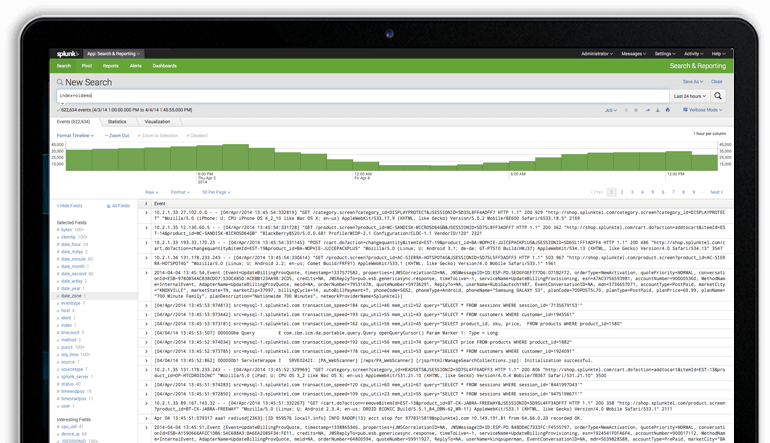Print the search results
770x443 pixels.
(667, 110)
